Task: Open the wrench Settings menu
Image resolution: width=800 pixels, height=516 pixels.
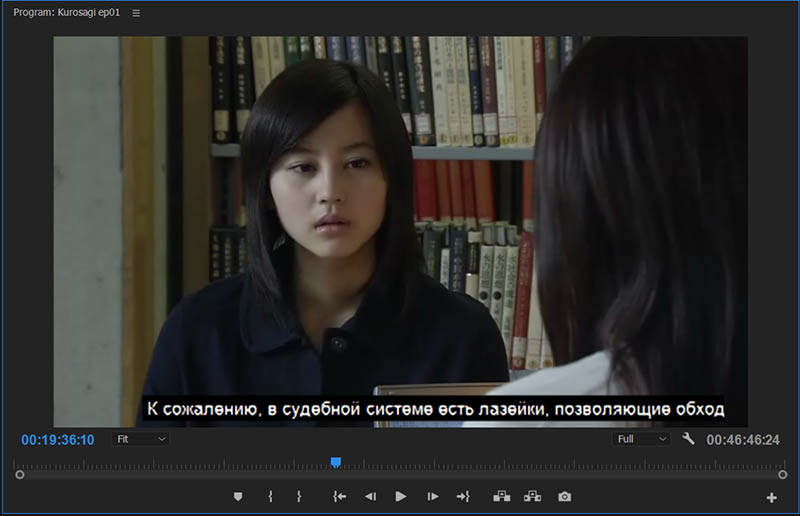Action: point(688,438)
